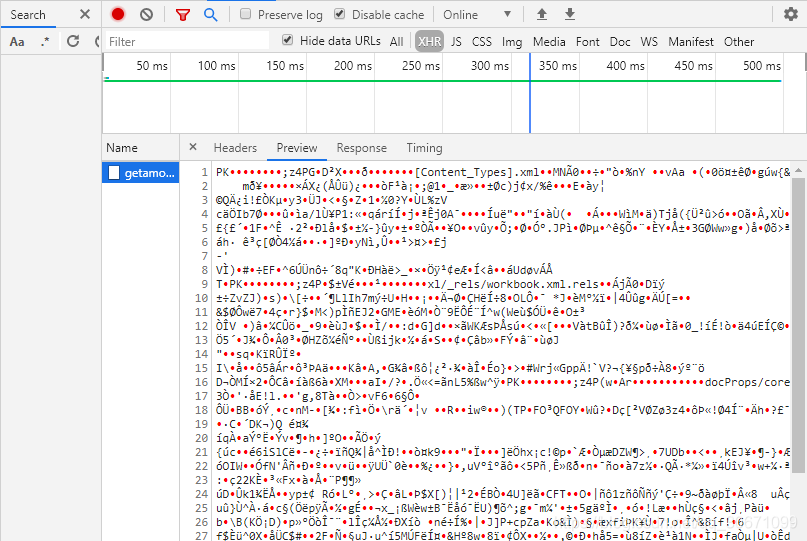Image resolution: width=807 pixels, height=541 pixels.
Task: Close the Search panel
Action: tap(84, 15)
